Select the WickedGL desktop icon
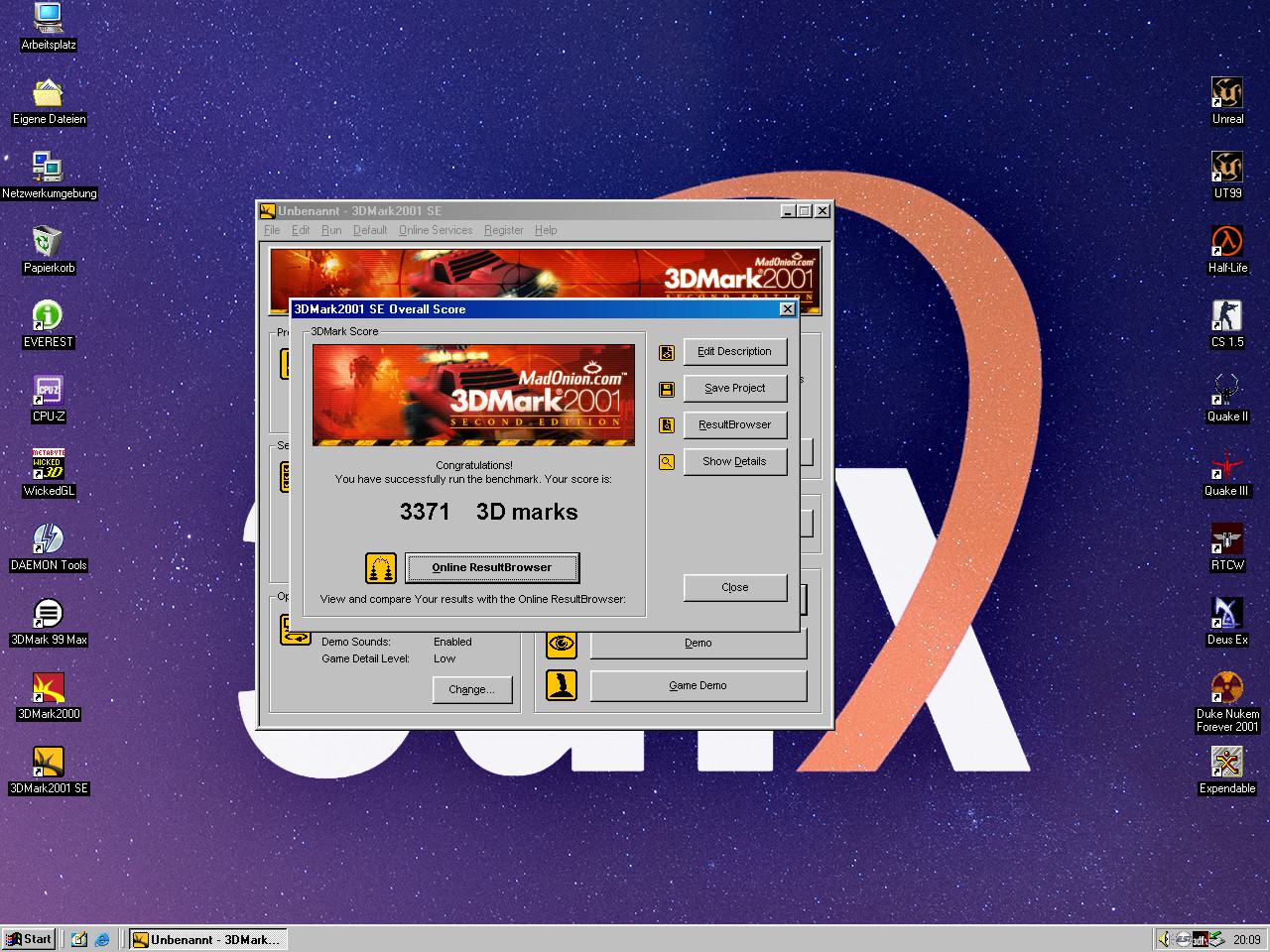This screenshot has width=1270, height=952. pyautogui.click(x=49, y=472)
